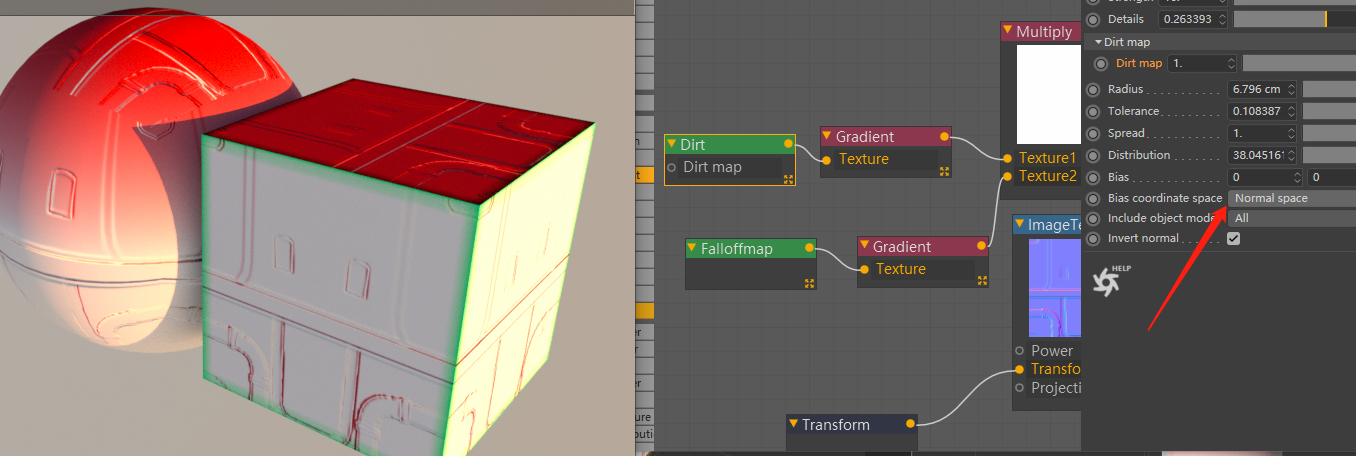The height and width of the screenshot is (456, 1356).
Task: Collapse the ImageTexture node triangle
Action: point(1019,225)
